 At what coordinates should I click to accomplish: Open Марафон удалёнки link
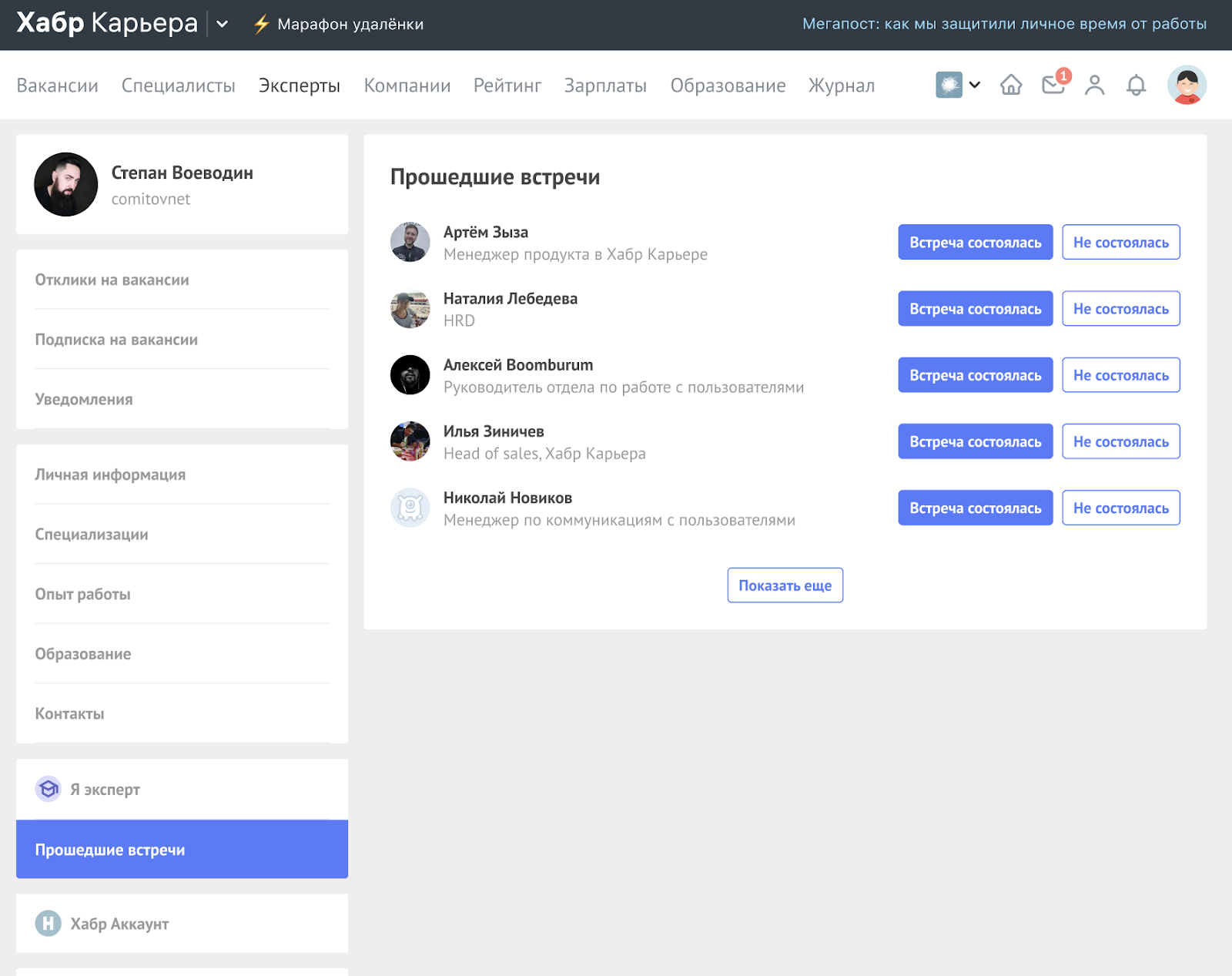click(350, 25)
